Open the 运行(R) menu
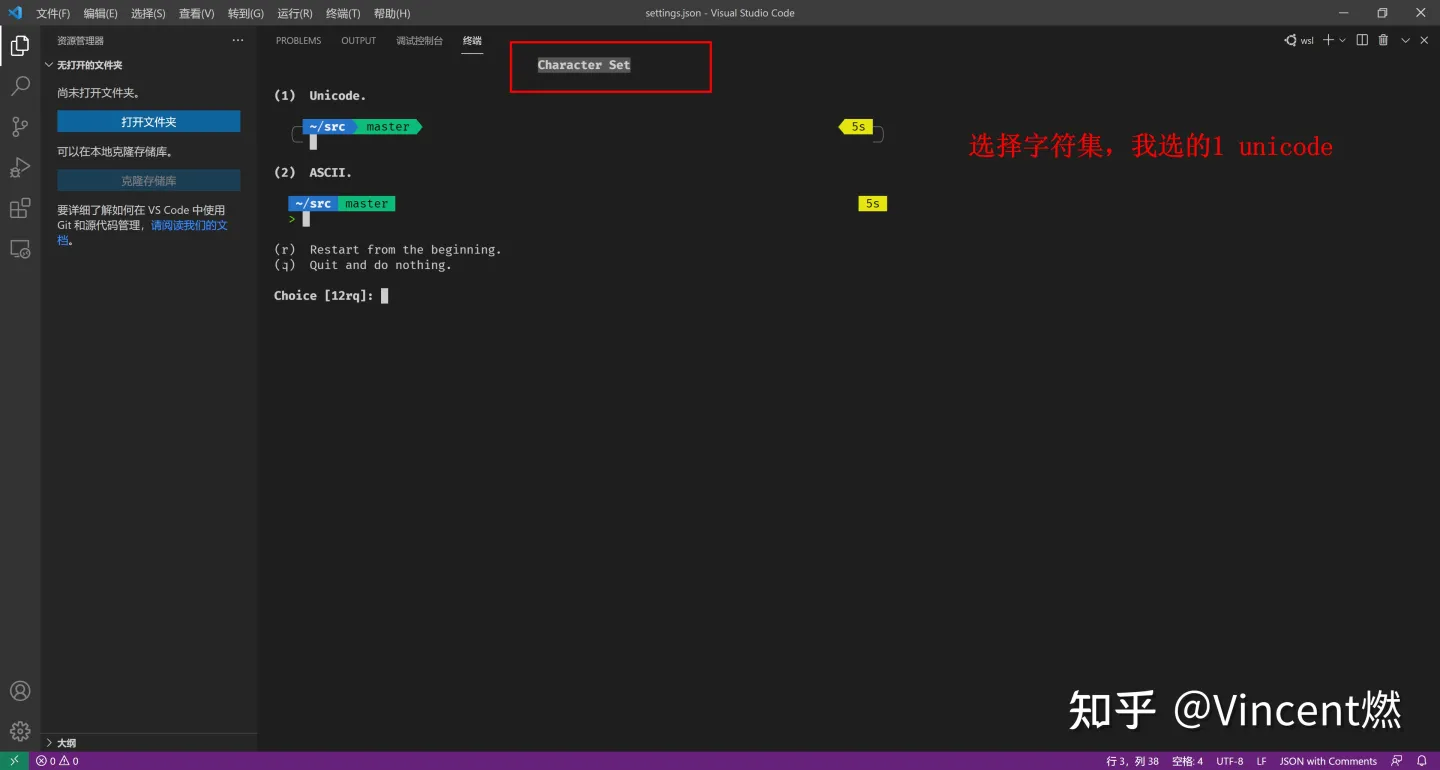 [294, 13]
